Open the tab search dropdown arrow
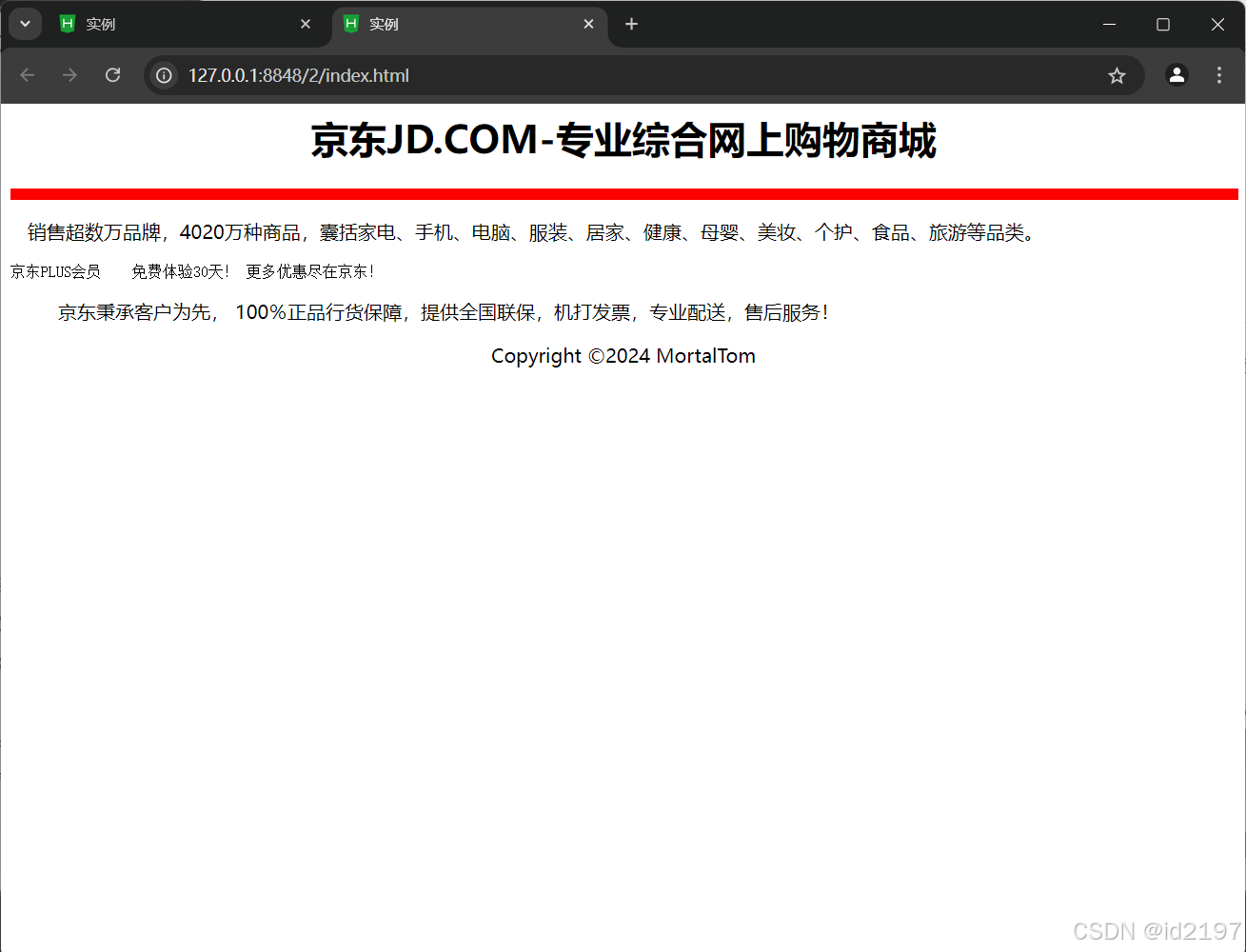 25,24
